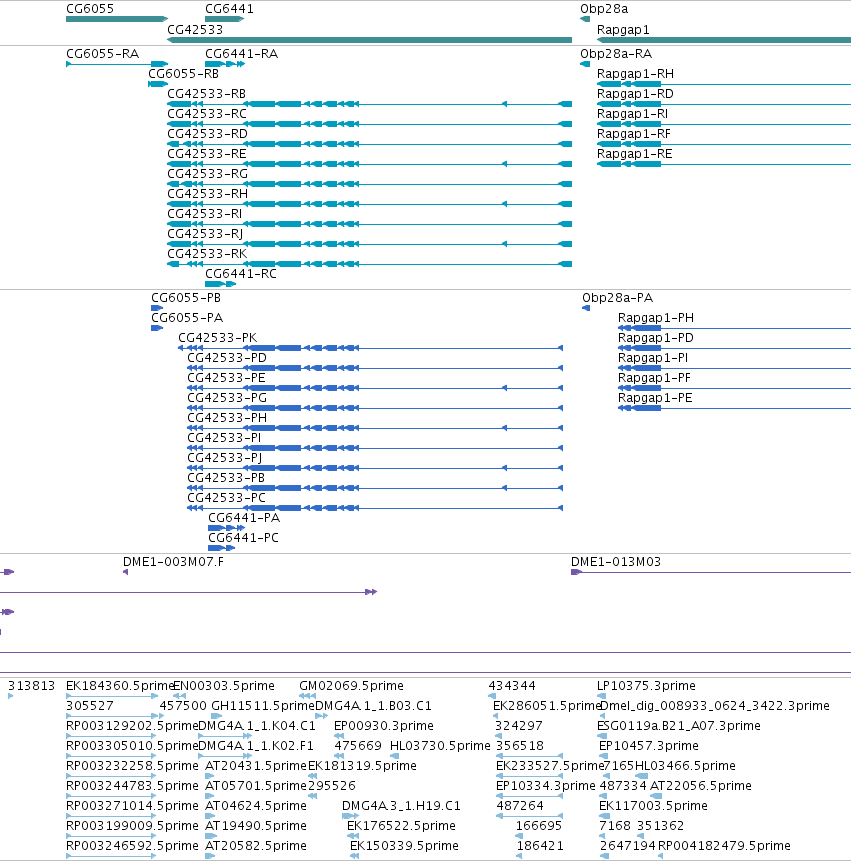Viewport: 851px width, 861px height.
Task: Select protein label CG42533-PJ
Action: 225,458
